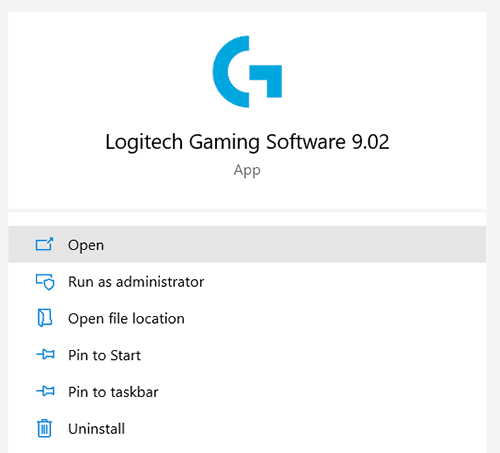
Task: Click the trash can icon for Uninstall
Action: (x=44, y=428)
